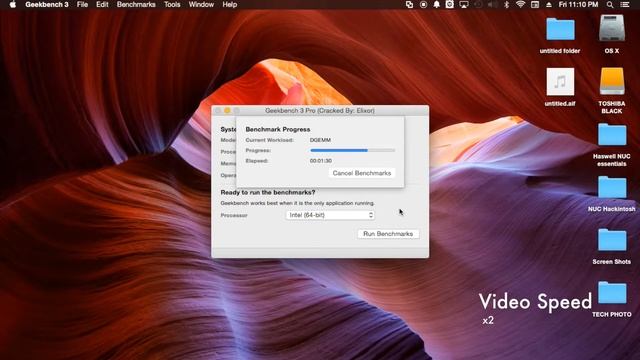Open the Wi-Fi status menu

[520, 4]
